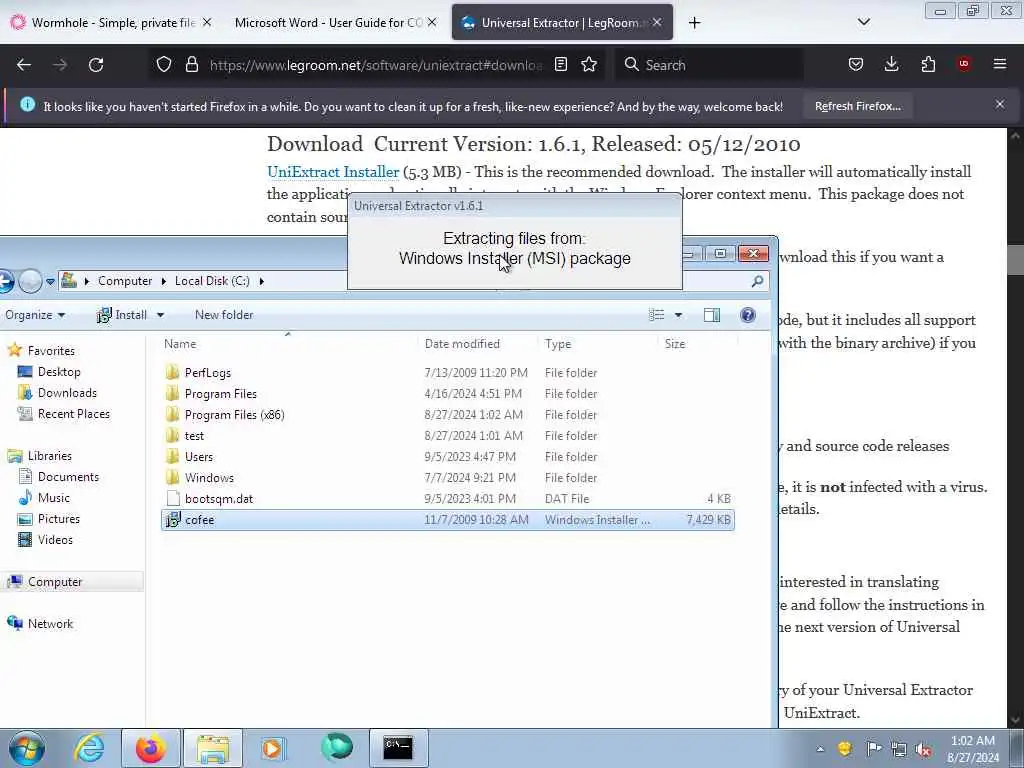Select the bootsqm.dat file

coord(447,498)
